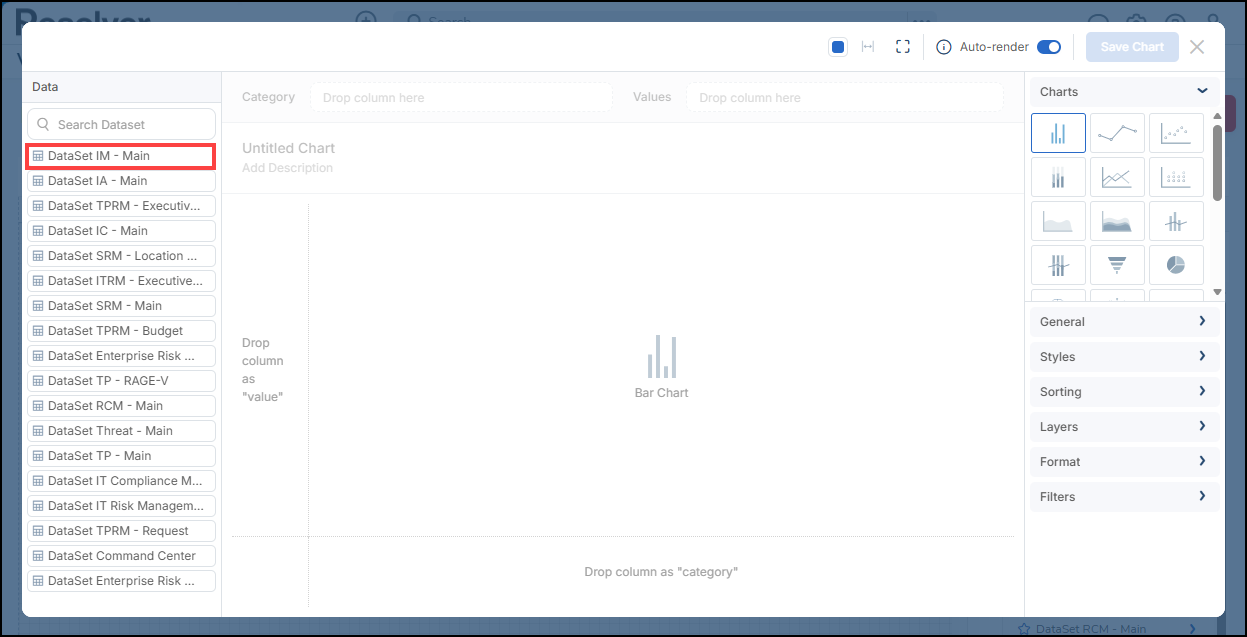Expand the Filters section
This screenshot has height=637, width=1247.
1124,497
